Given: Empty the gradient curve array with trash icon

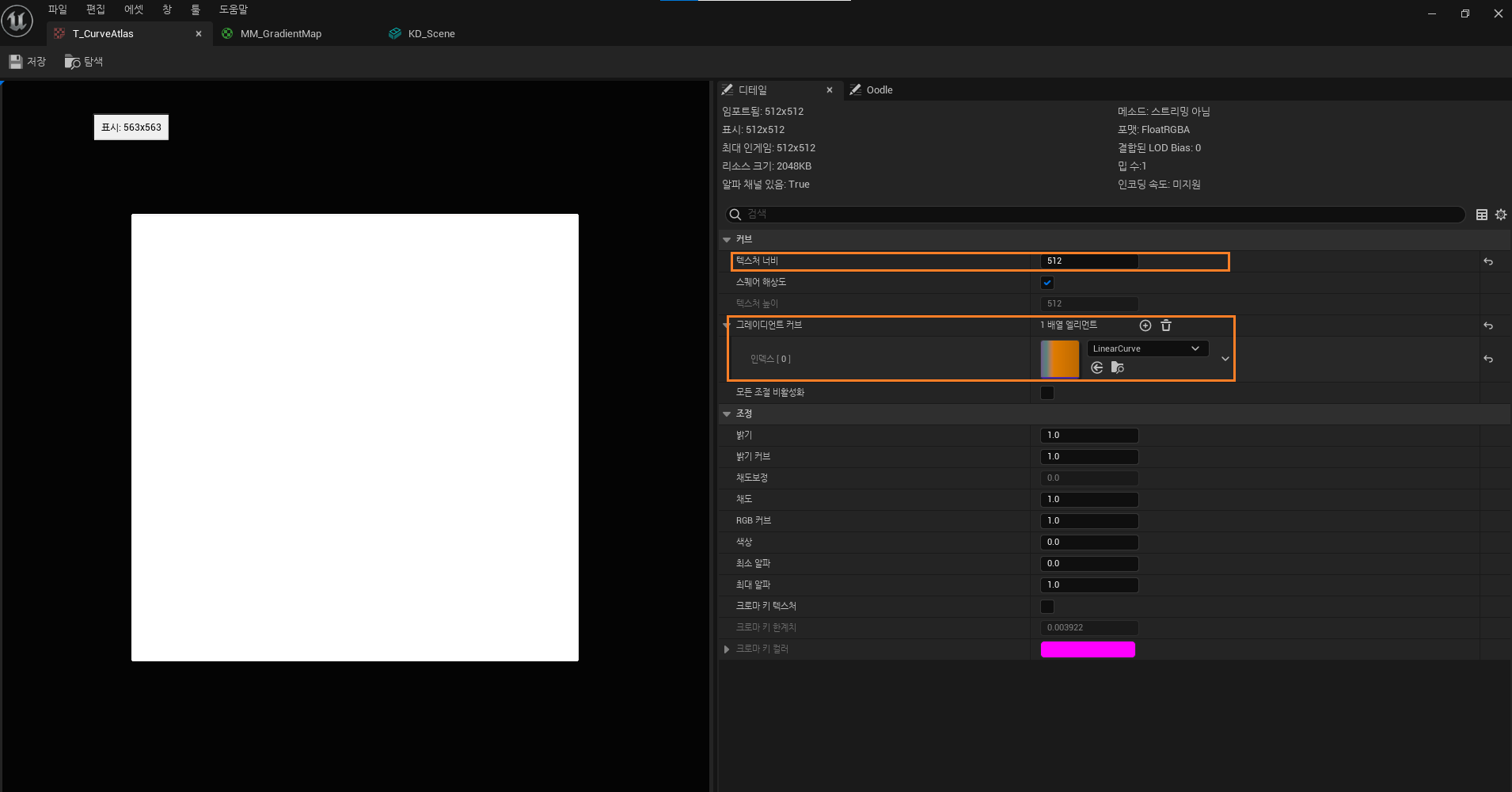Looking at the screenshot, I should tap(1166, 326).
